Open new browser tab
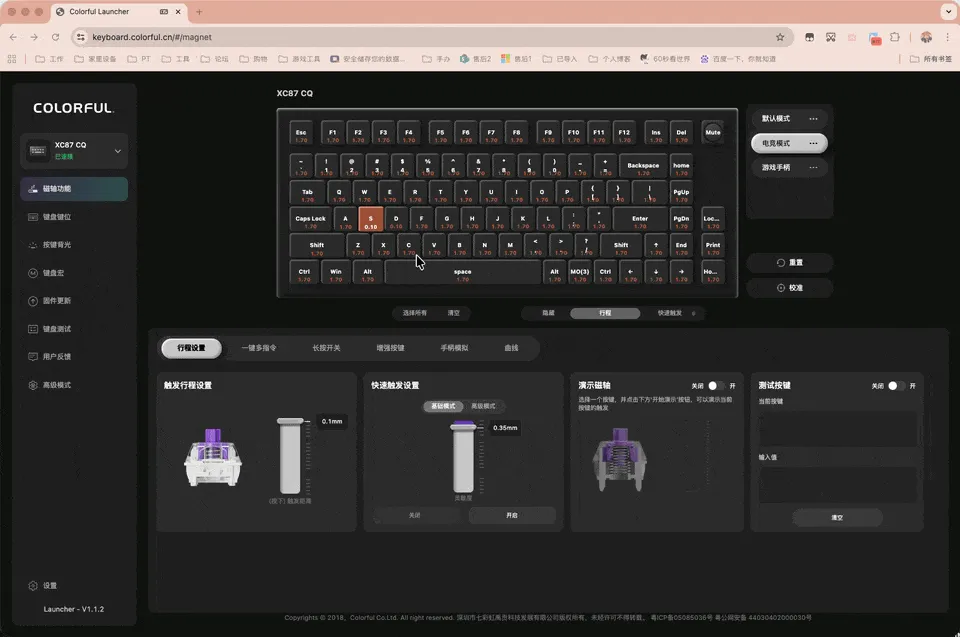 pyautogui.click(x=199, y=12)
